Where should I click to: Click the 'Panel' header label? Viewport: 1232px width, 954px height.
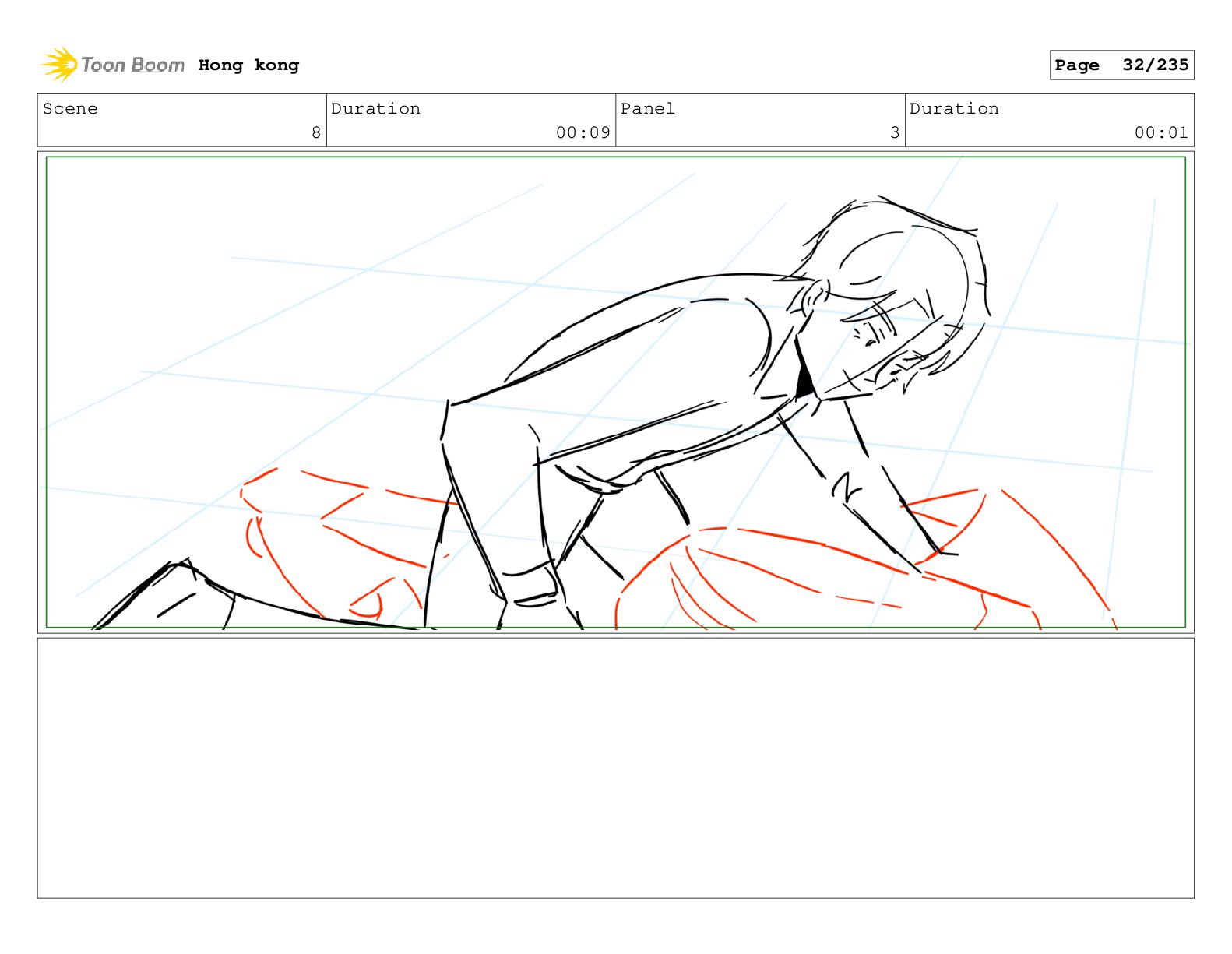coord(647,109)
